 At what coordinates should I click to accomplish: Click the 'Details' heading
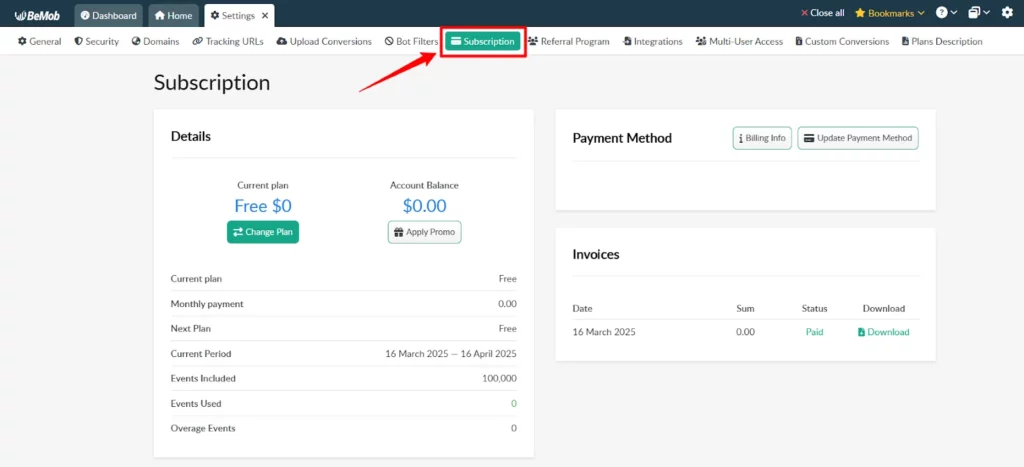pos(191,137)
